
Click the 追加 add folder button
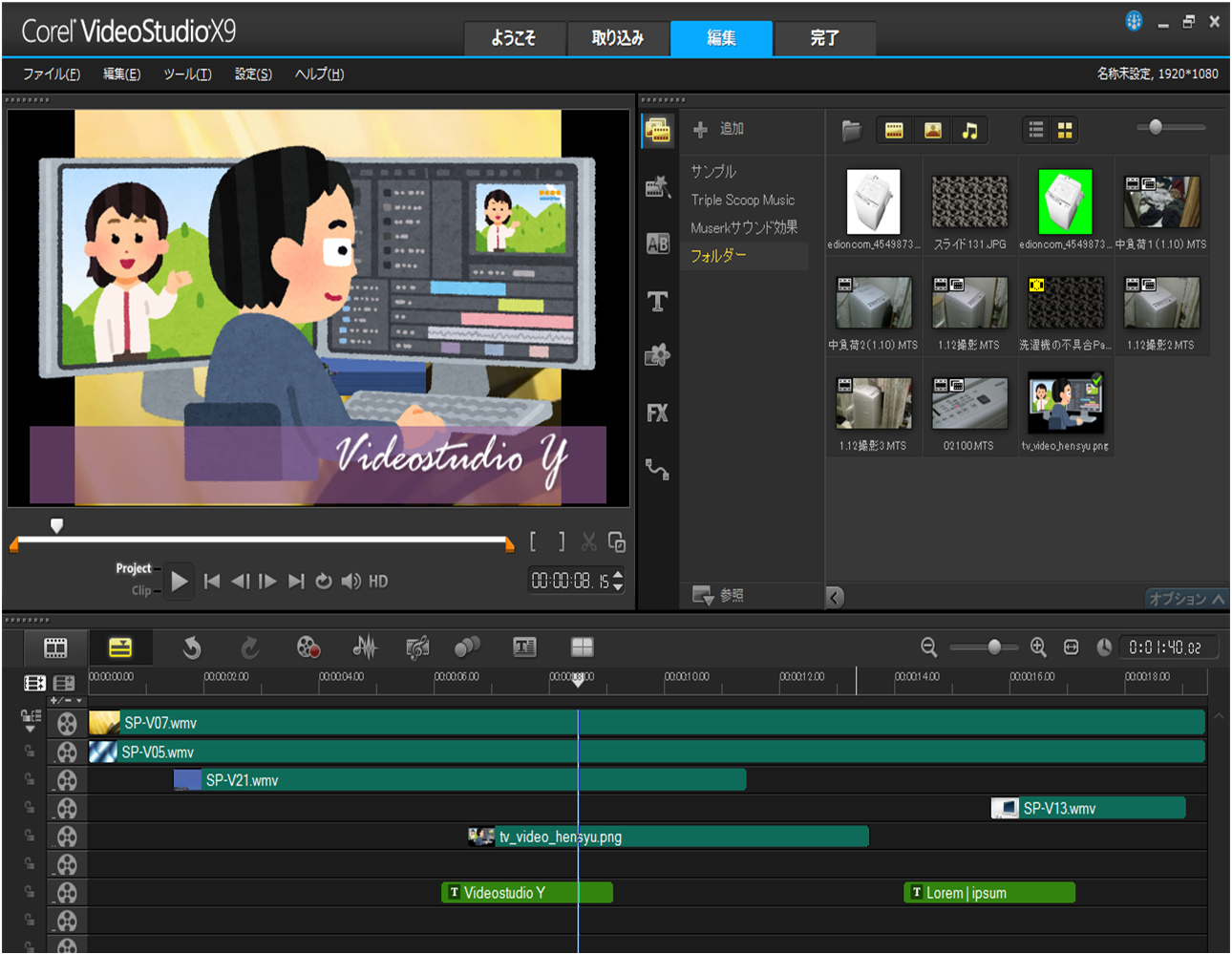718,129
